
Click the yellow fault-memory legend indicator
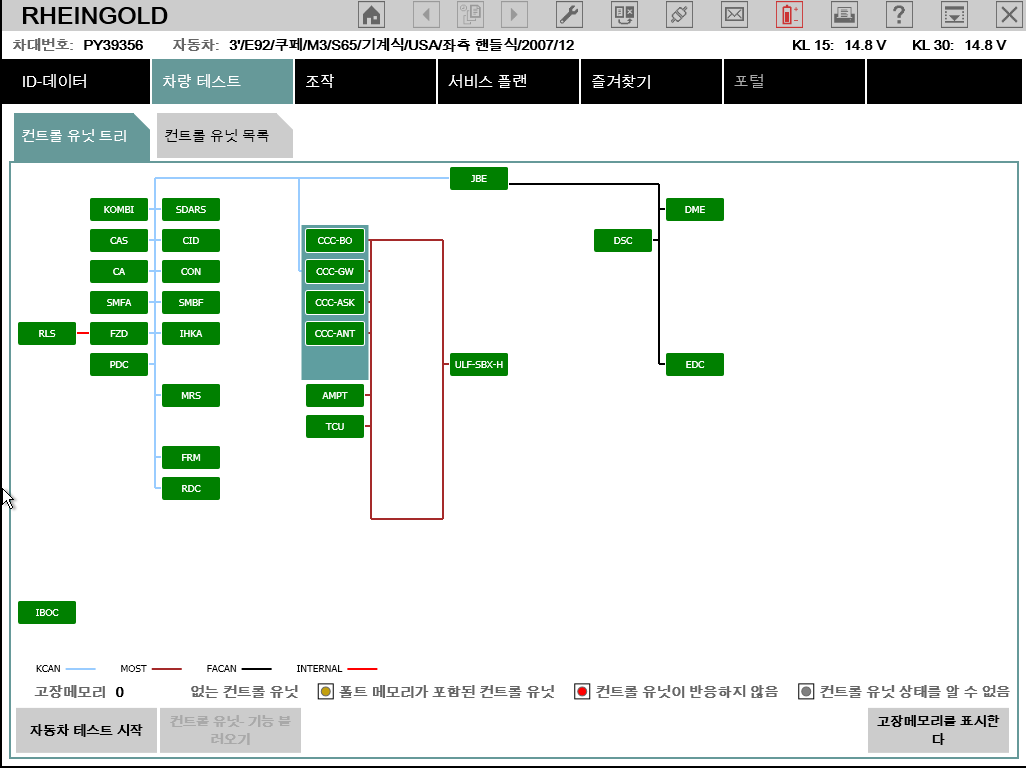point(326,691)
